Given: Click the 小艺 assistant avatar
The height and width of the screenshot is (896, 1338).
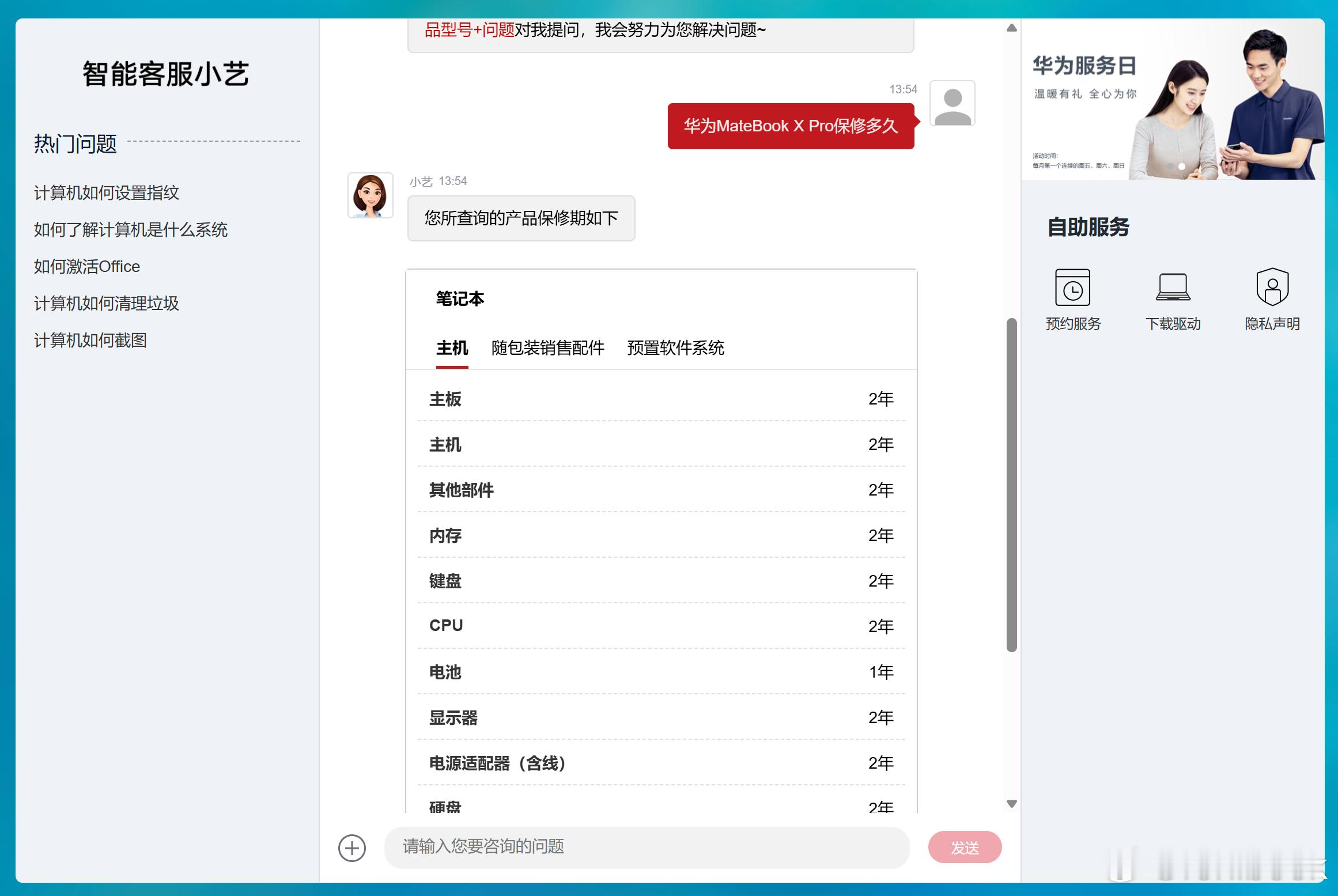Looking at the screenshot, I should [x=371, y=195].
